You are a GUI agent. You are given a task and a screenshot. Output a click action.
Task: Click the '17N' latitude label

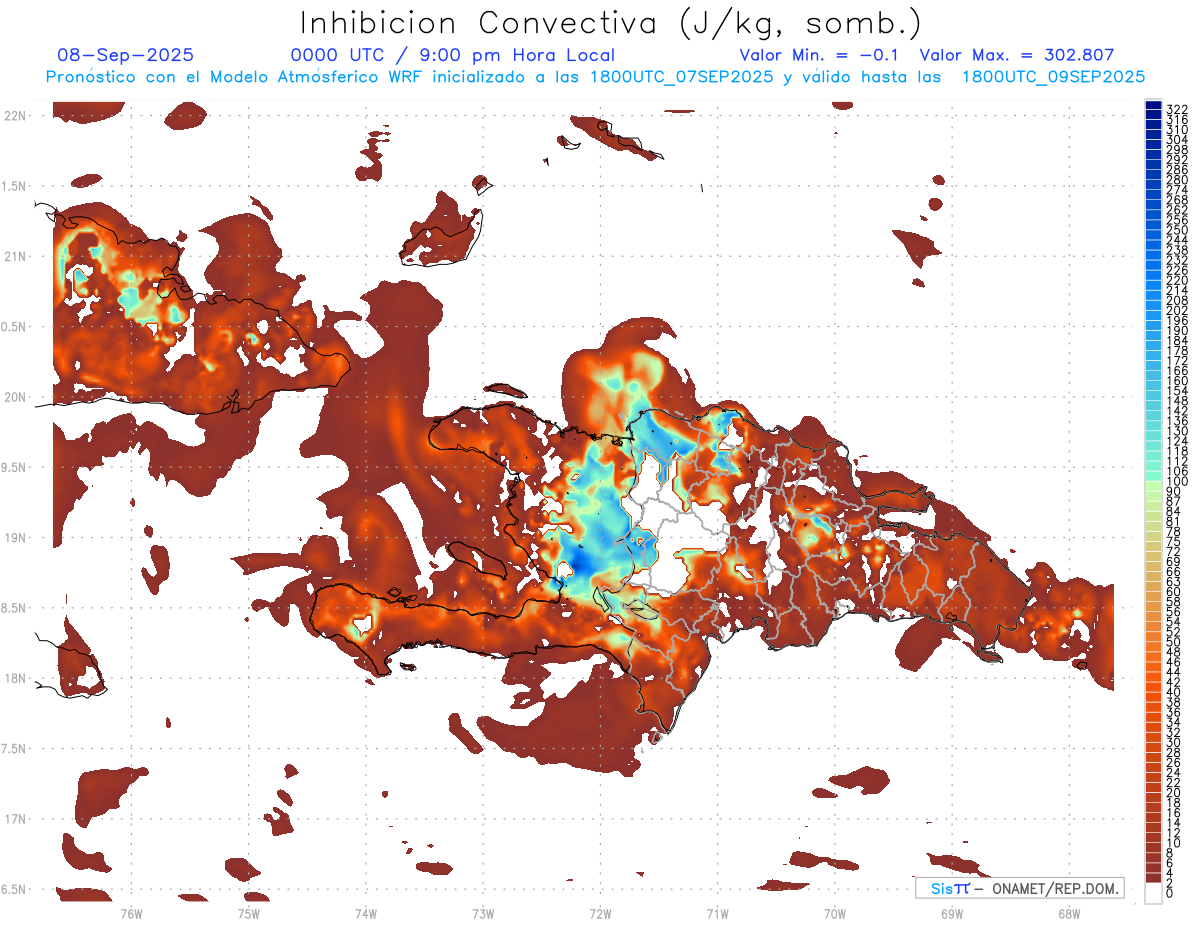pos(14,819)
